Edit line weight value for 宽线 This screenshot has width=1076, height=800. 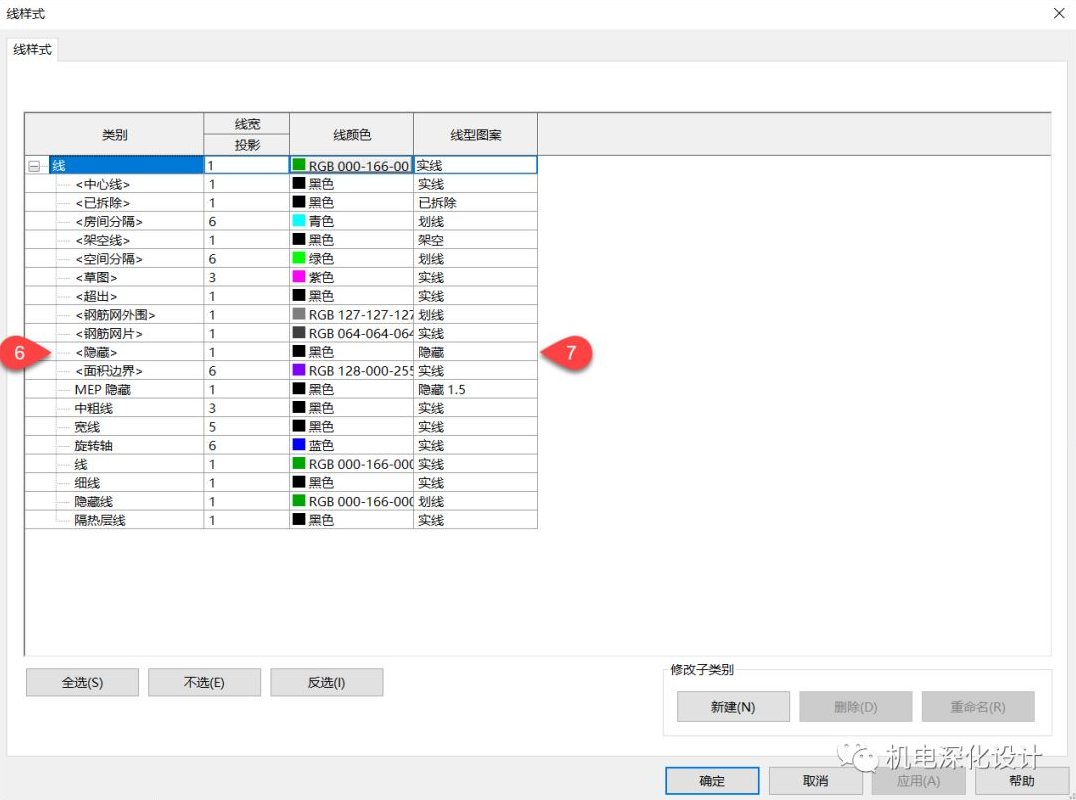point(246,427)
